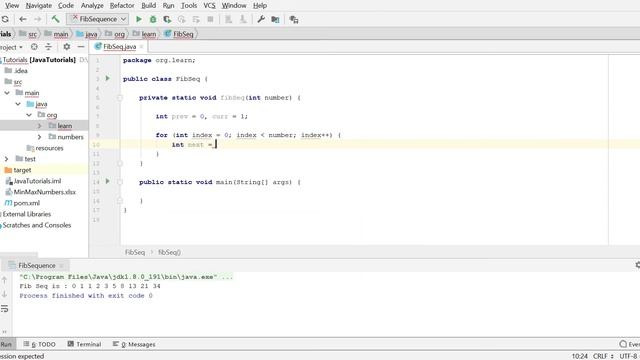Open the Help menu
The width and height of the screenshot is (640, 360).
tap(260, 6)
